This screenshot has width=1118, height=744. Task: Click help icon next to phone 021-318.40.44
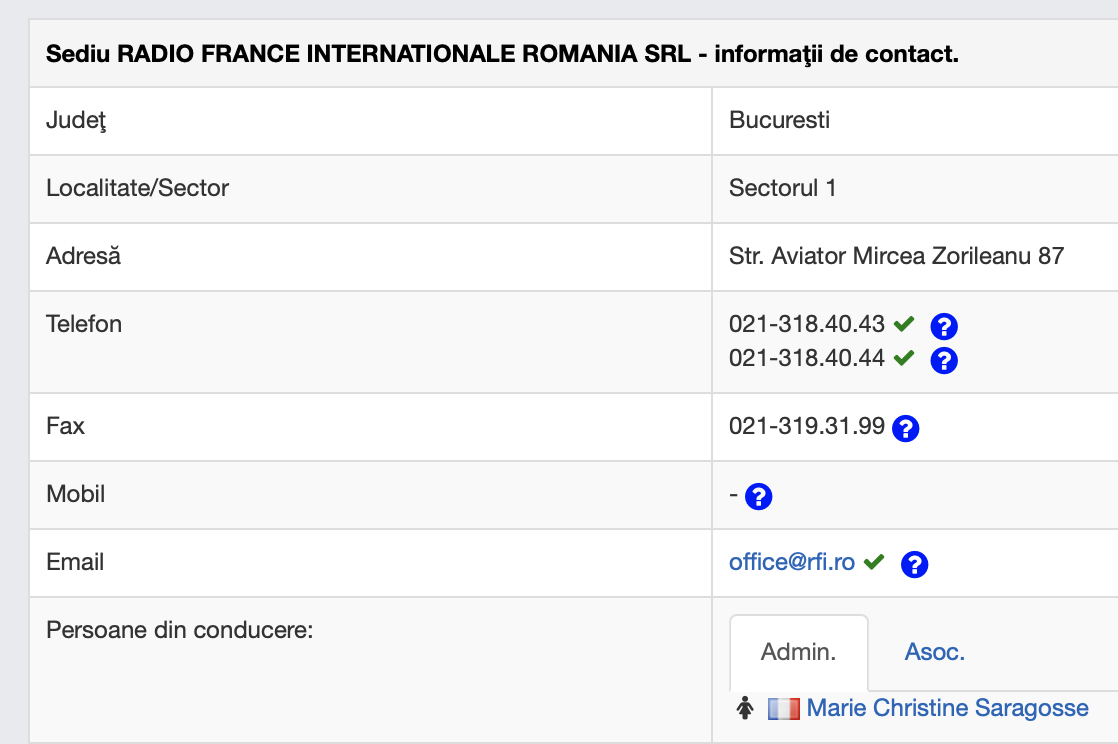click(944, 360)
